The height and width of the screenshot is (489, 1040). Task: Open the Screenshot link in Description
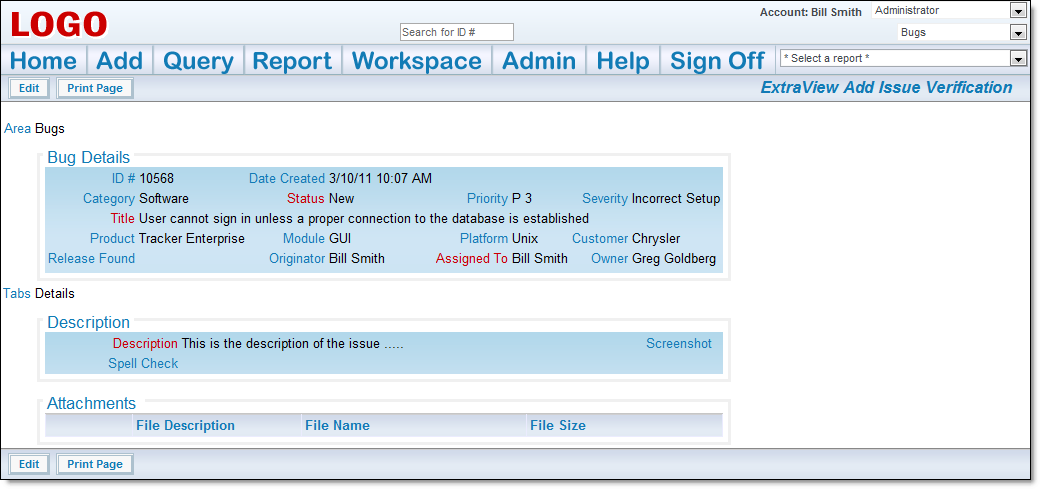click(679, 344)
